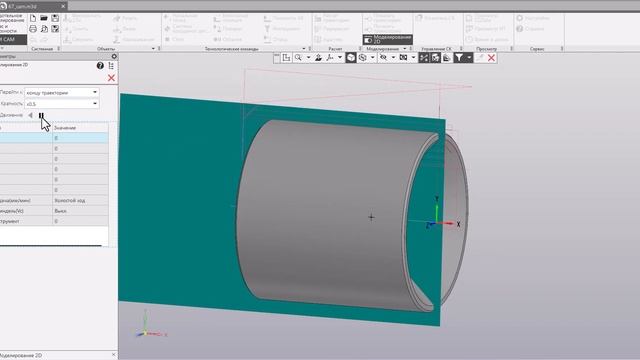Toggle first dark highlighted icon in view toolbar
Image resolution: width=640 pixels, height=360 pixels.
point(424,58)
